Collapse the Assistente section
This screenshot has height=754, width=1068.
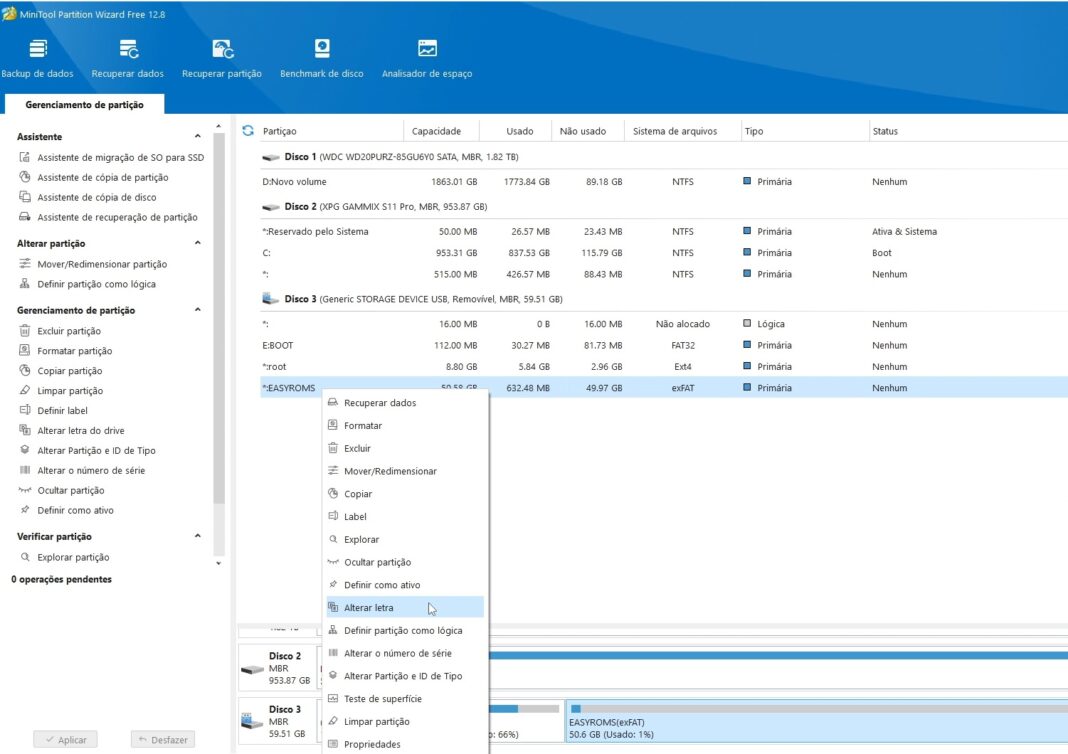(x=197, y=137)
